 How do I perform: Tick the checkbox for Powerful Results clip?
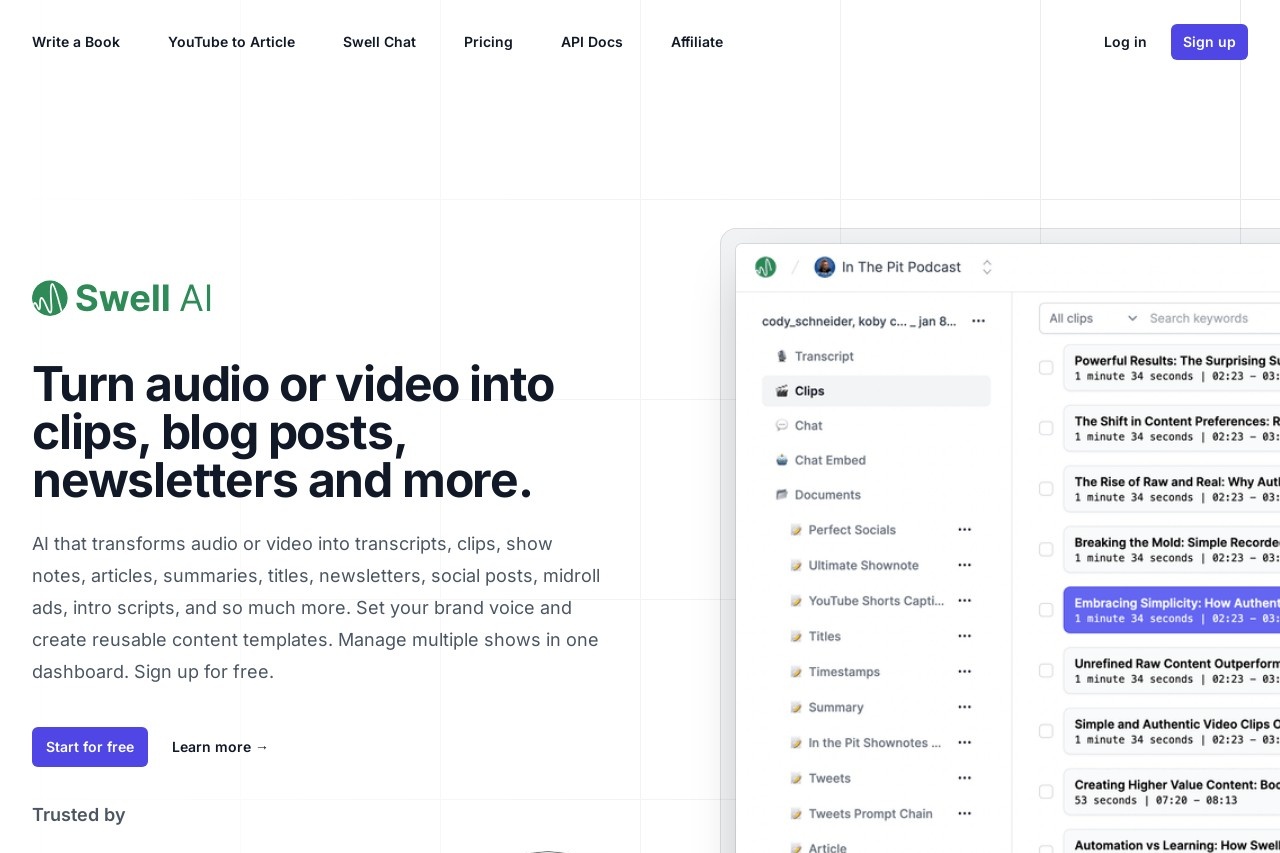click(1046, 368)
